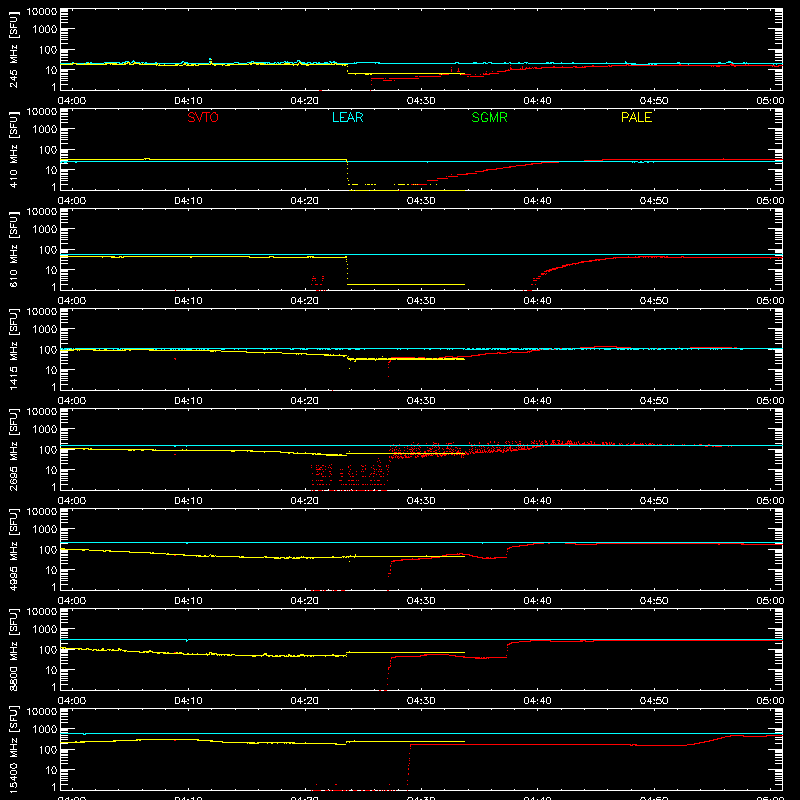
Task: Select the 8800 MHz [SFU] axis label
Action: (13, 649)
